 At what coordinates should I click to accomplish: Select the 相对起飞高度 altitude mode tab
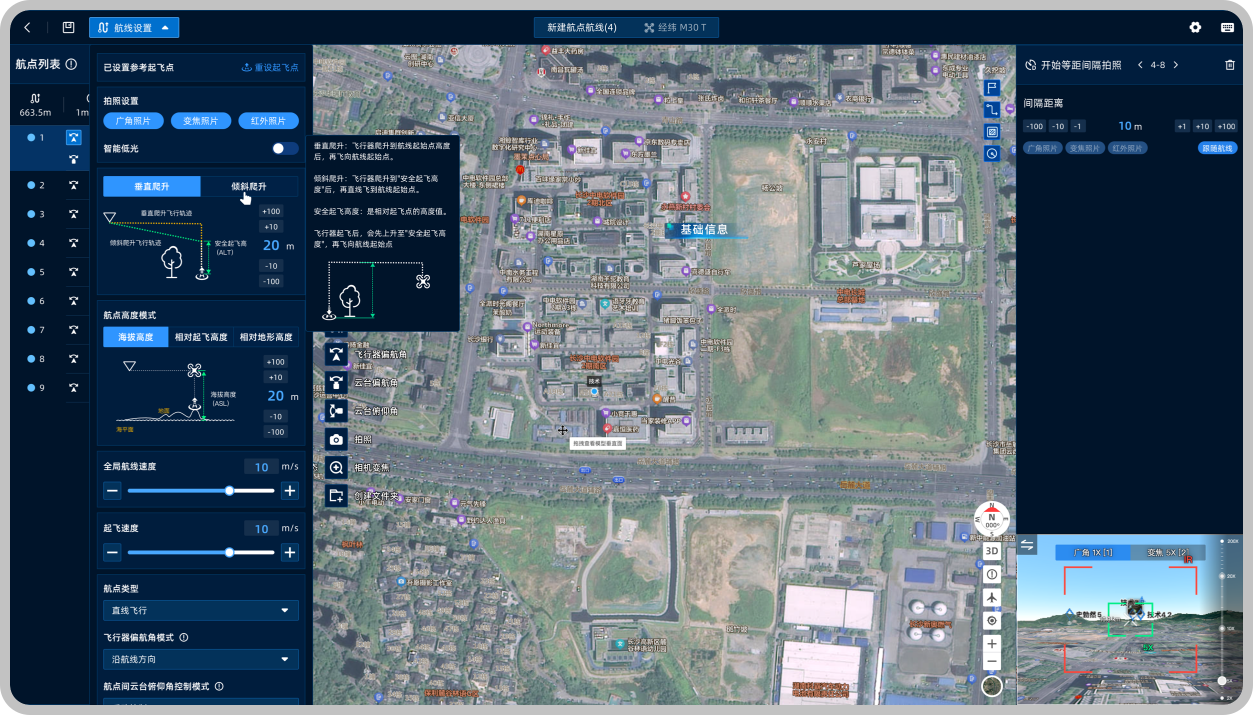point(200,337)
